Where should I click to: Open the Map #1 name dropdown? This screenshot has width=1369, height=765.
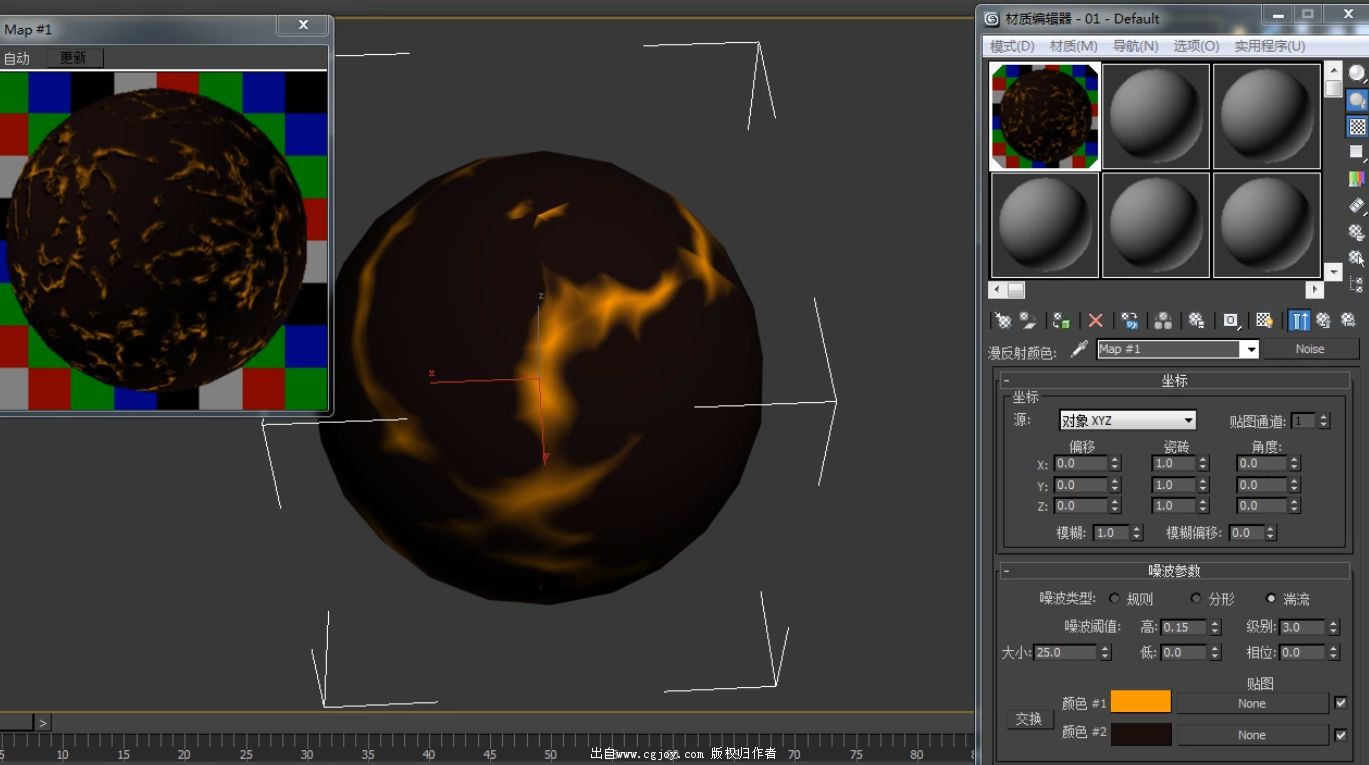click(1249, 349)
